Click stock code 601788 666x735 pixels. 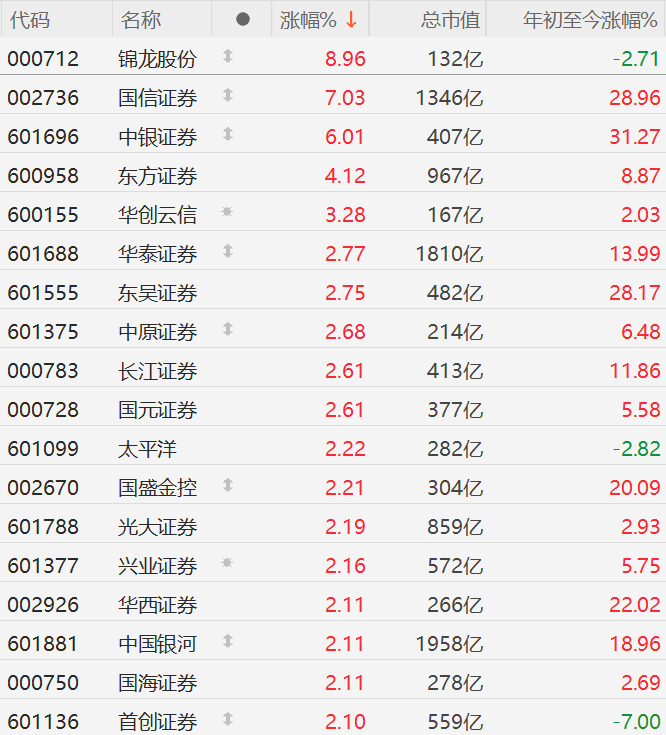pyautogui.click(x=43, y=527)
